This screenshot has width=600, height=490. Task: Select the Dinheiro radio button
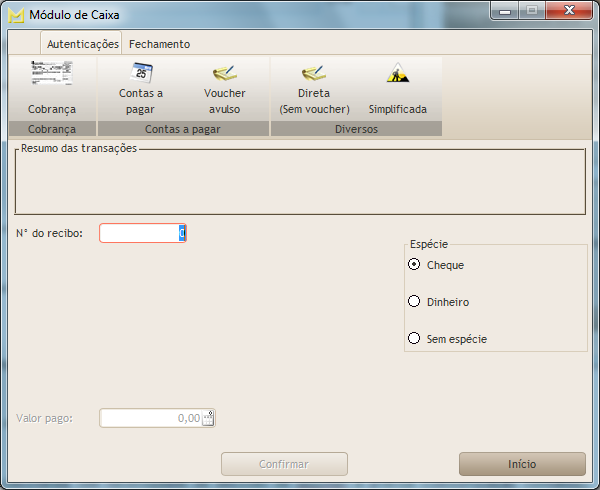[x=414, y=301]
